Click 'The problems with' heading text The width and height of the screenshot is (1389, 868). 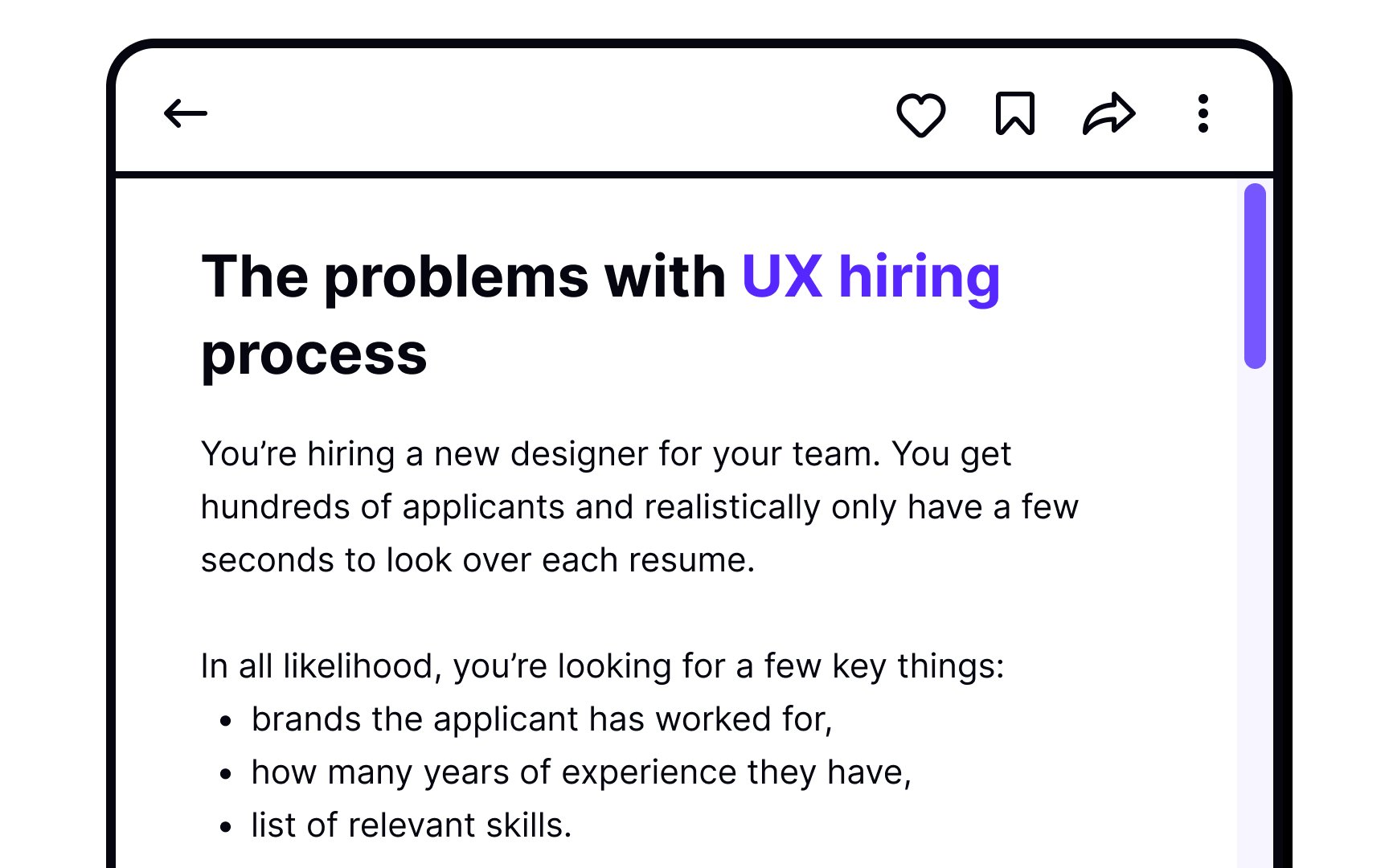464,277
